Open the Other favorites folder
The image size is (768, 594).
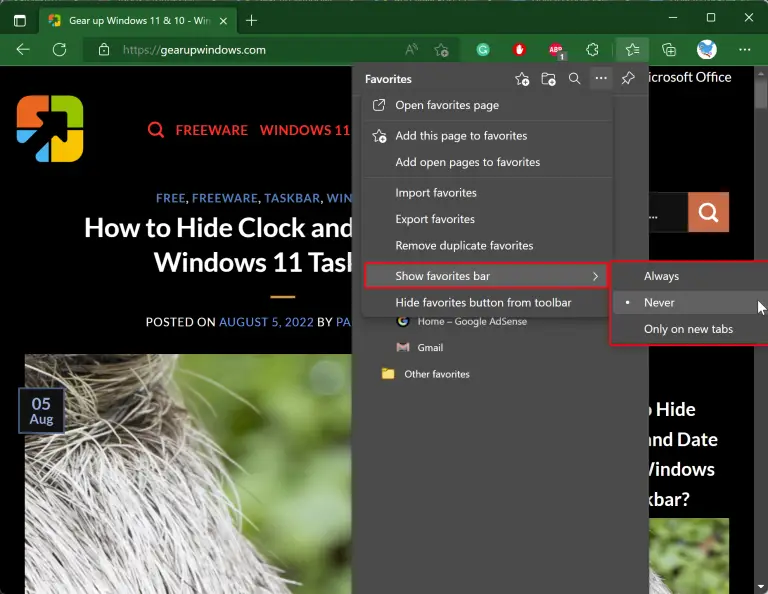click(x=425, y=374)
